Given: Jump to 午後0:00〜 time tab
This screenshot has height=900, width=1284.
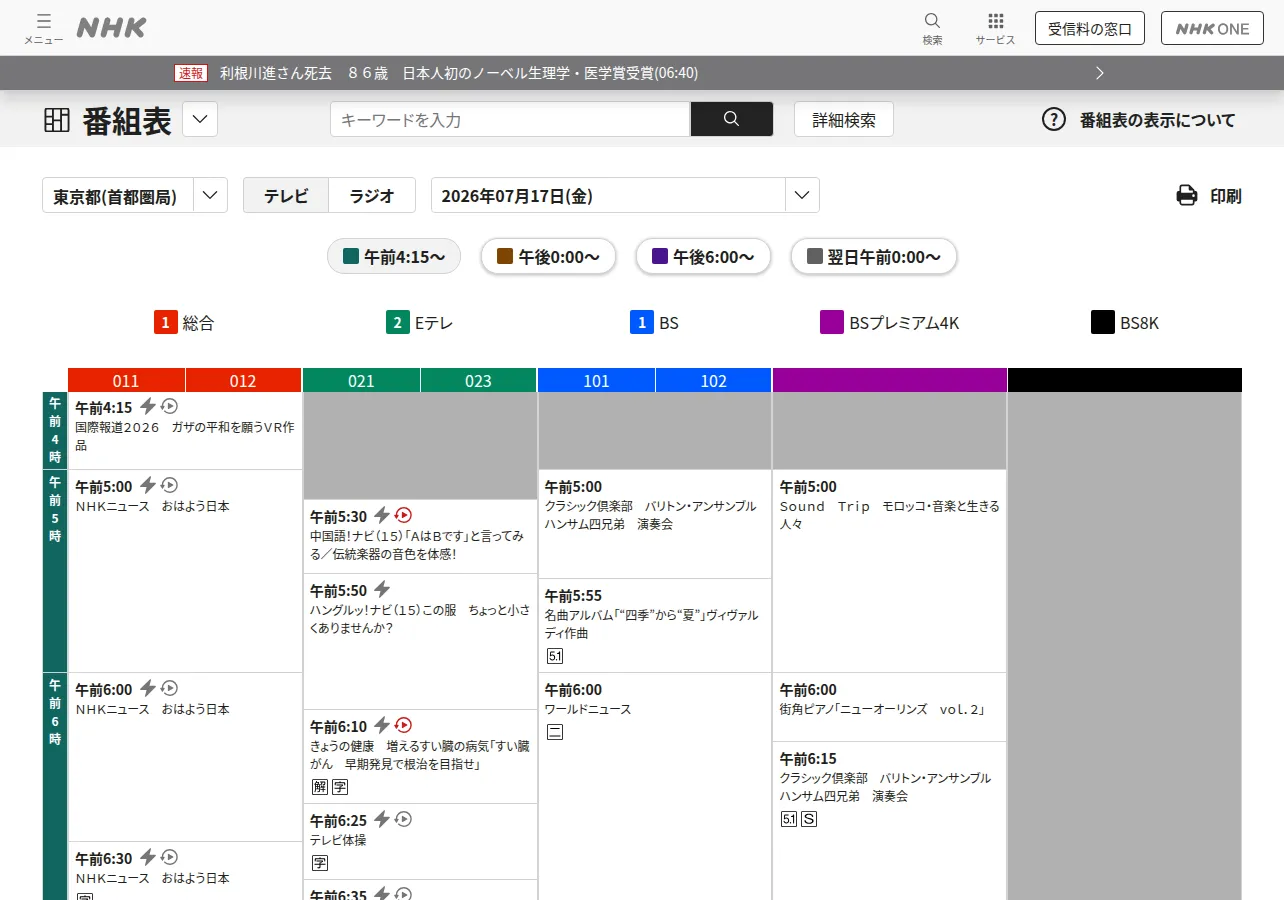Looking at the screenshot, I should tap(548, 256).
